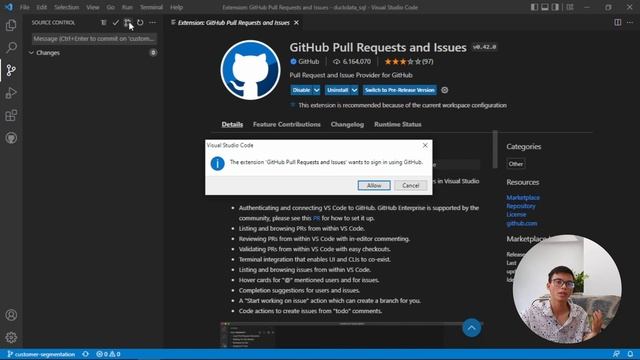Image resolution: width=640 pixels, height=360 pixels.
Task: Click the PR link in the feature list
Action: (x=316, y=218)
